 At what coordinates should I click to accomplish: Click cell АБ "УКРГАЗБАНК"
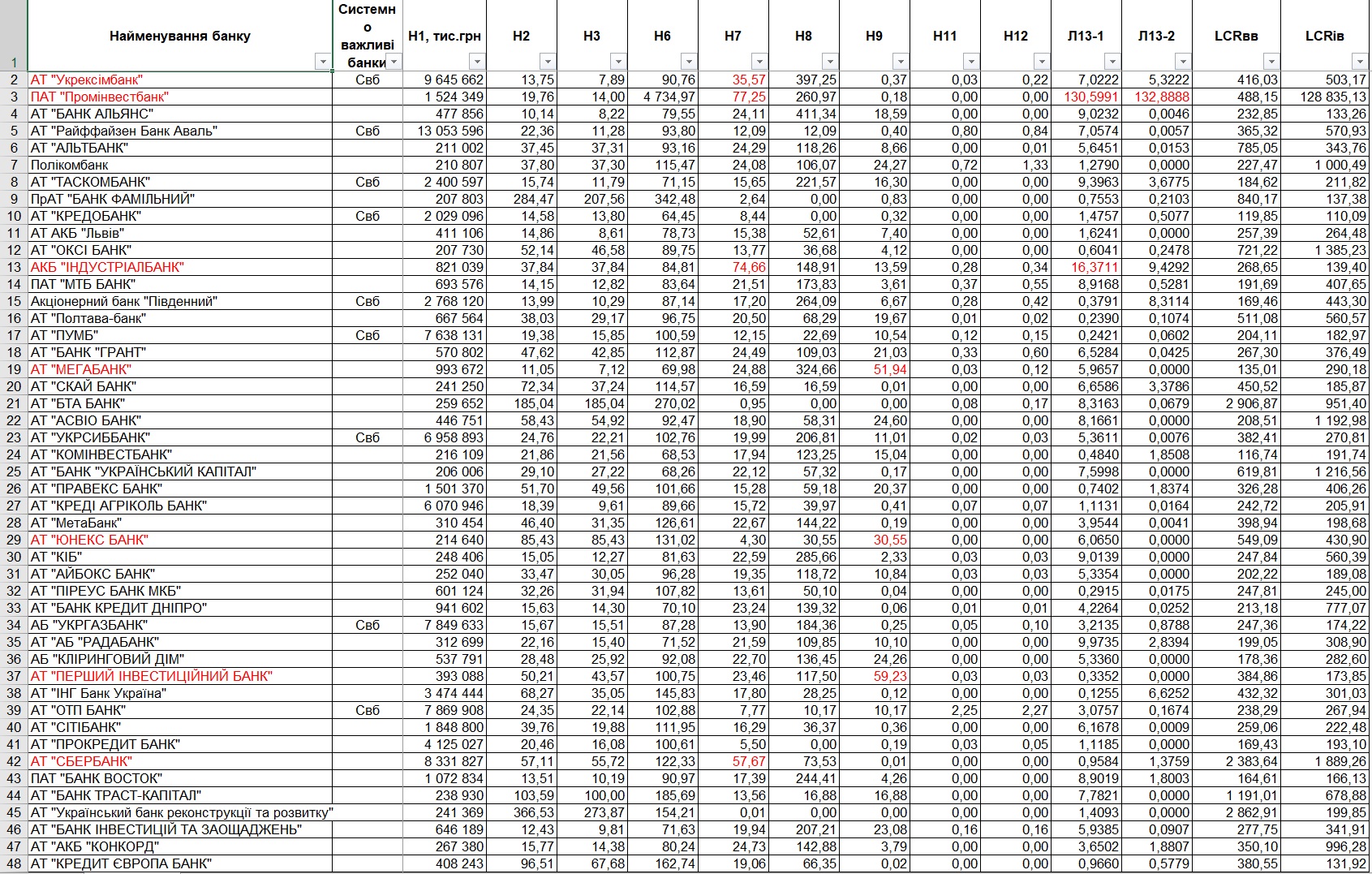(x=180, y=625)
